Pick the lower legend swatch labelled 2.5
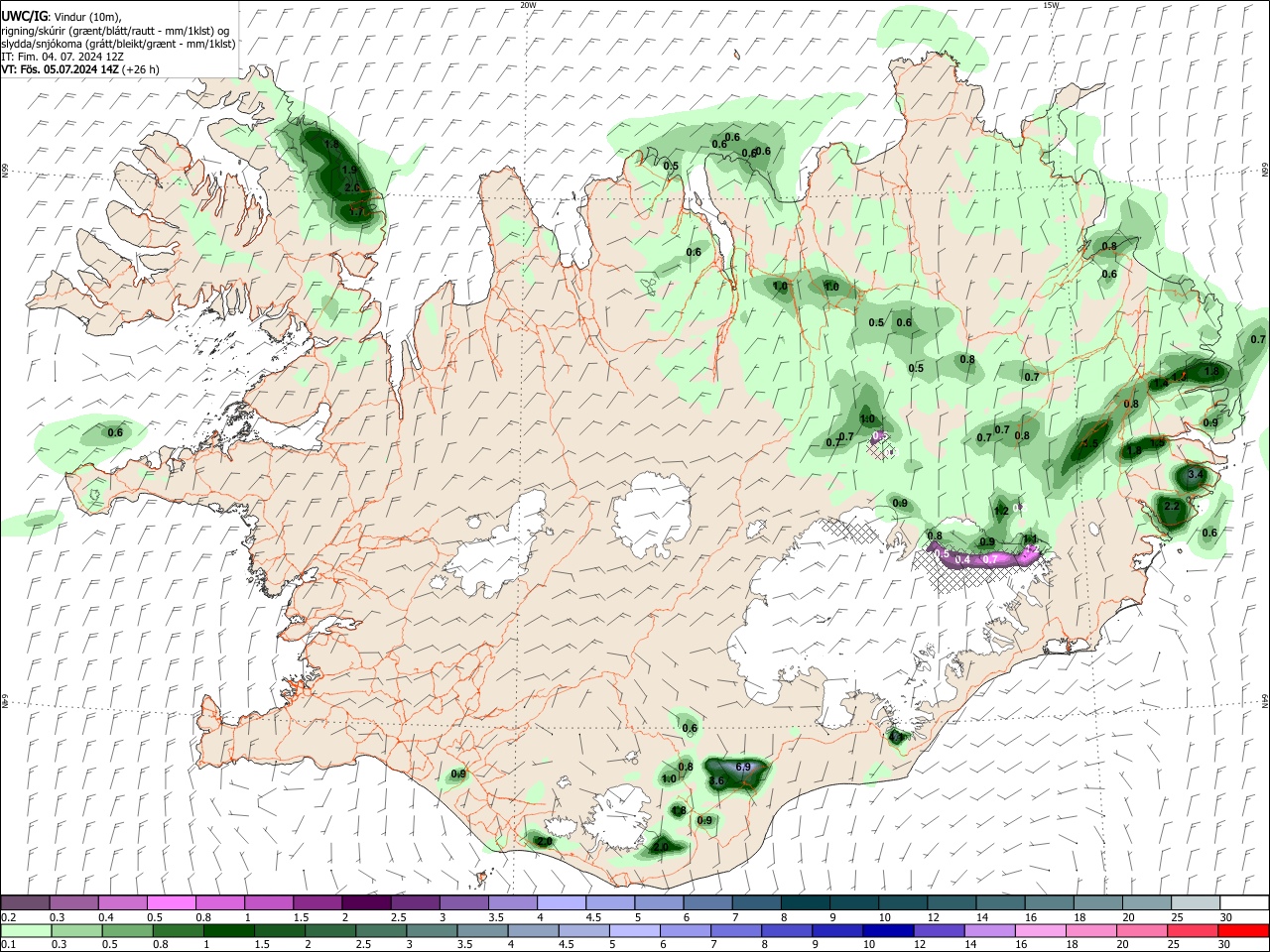 pos(380,930)
